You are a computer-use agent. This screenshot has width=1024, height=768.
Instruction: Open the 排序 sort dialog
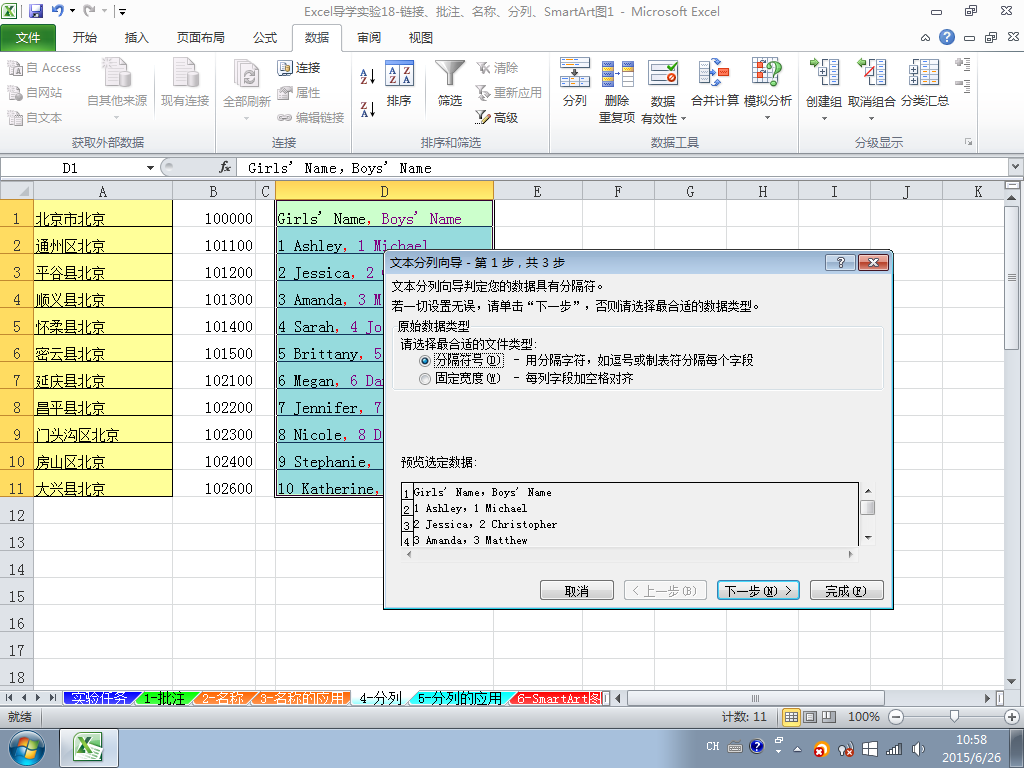pyautogui.click(x=399, y=84)
